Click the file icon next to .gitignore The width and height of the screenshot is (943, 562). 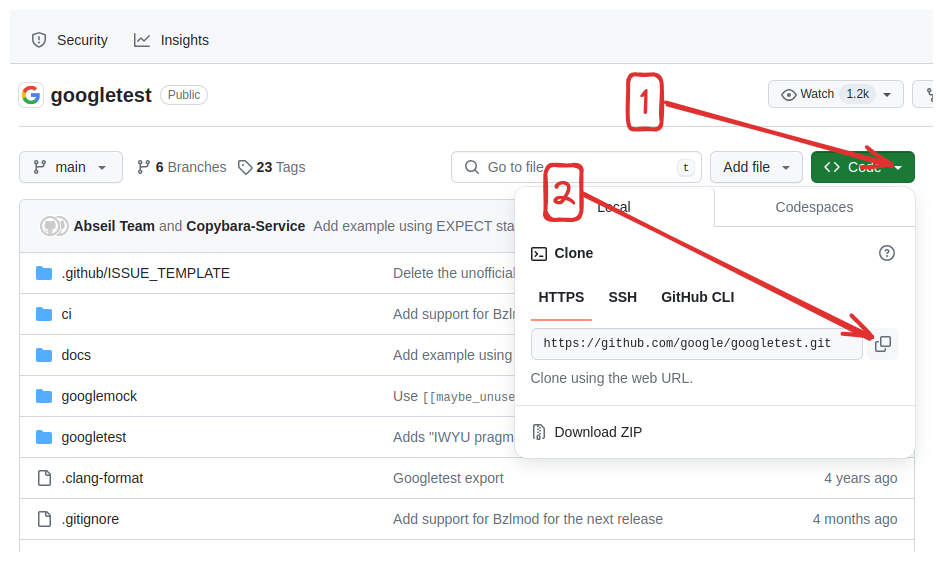coord(45,519)
